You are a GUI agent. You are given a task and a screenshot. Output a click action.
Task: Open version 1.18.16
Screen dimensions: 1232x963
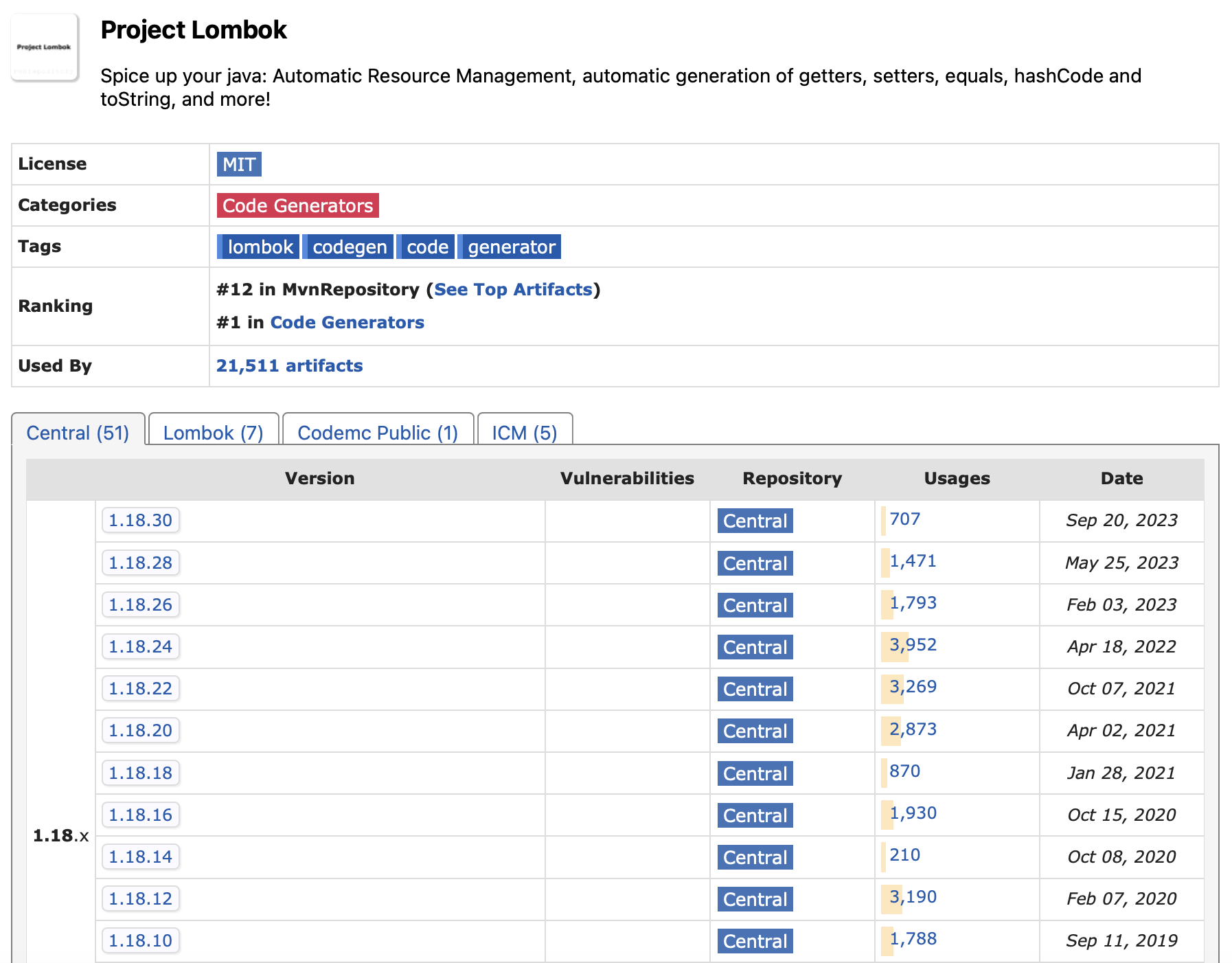[141, 815]
